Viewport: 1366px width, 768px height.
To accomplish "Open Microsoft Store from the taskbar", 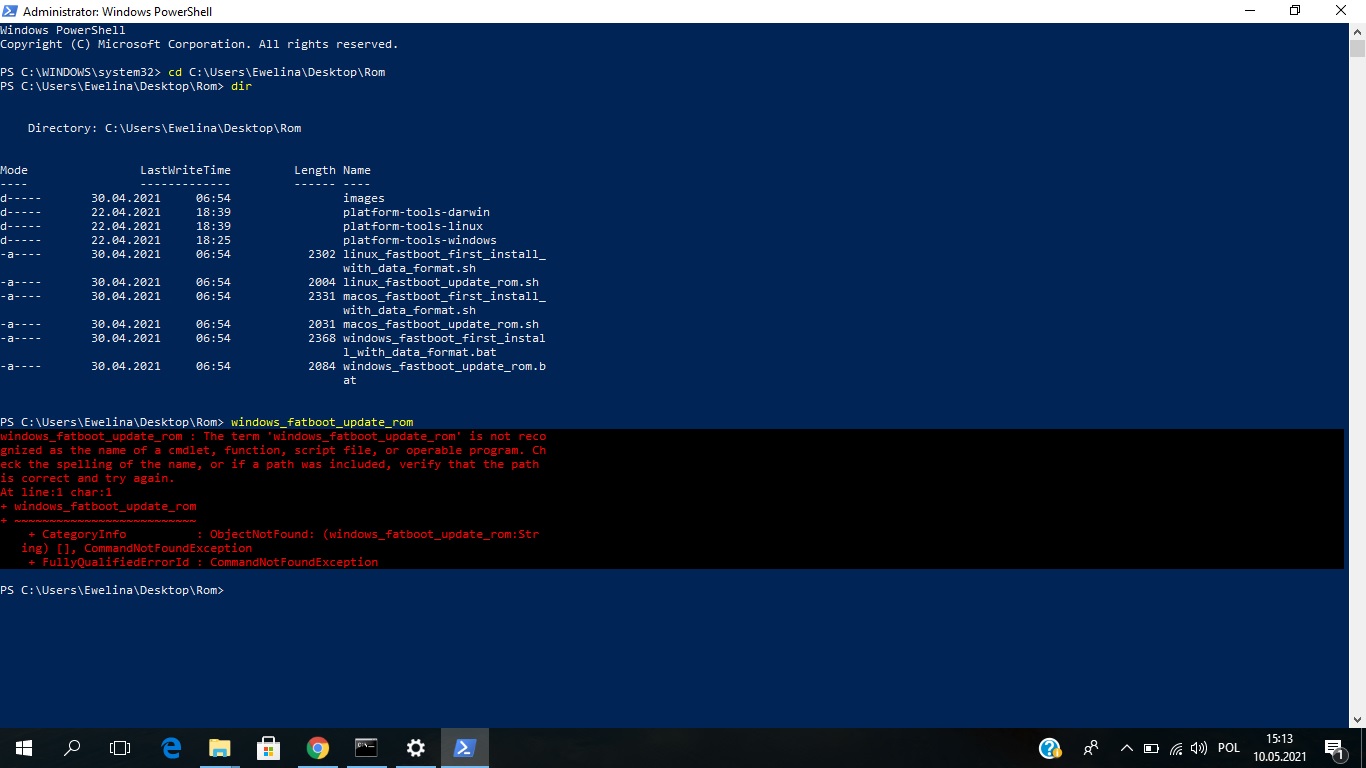I will (268, 748).
